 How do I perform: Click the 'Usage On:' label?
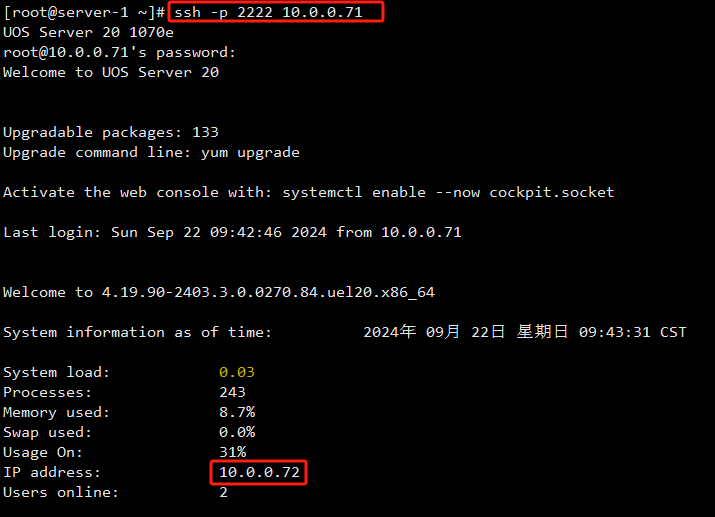[x=43, y=453]
